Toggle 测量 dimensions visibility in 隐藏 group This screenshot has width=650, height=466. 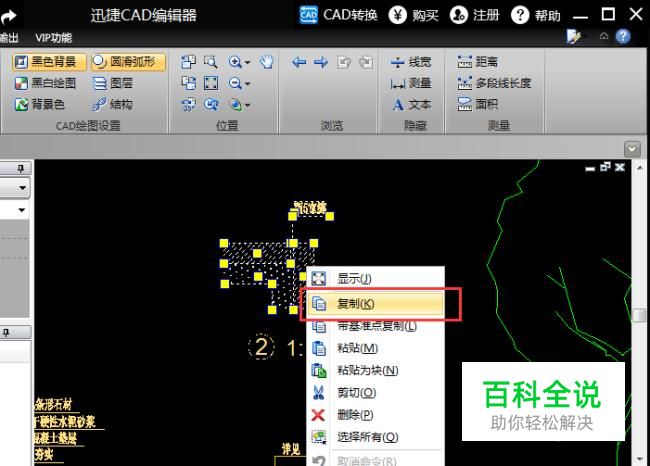(x=411, y=83)
